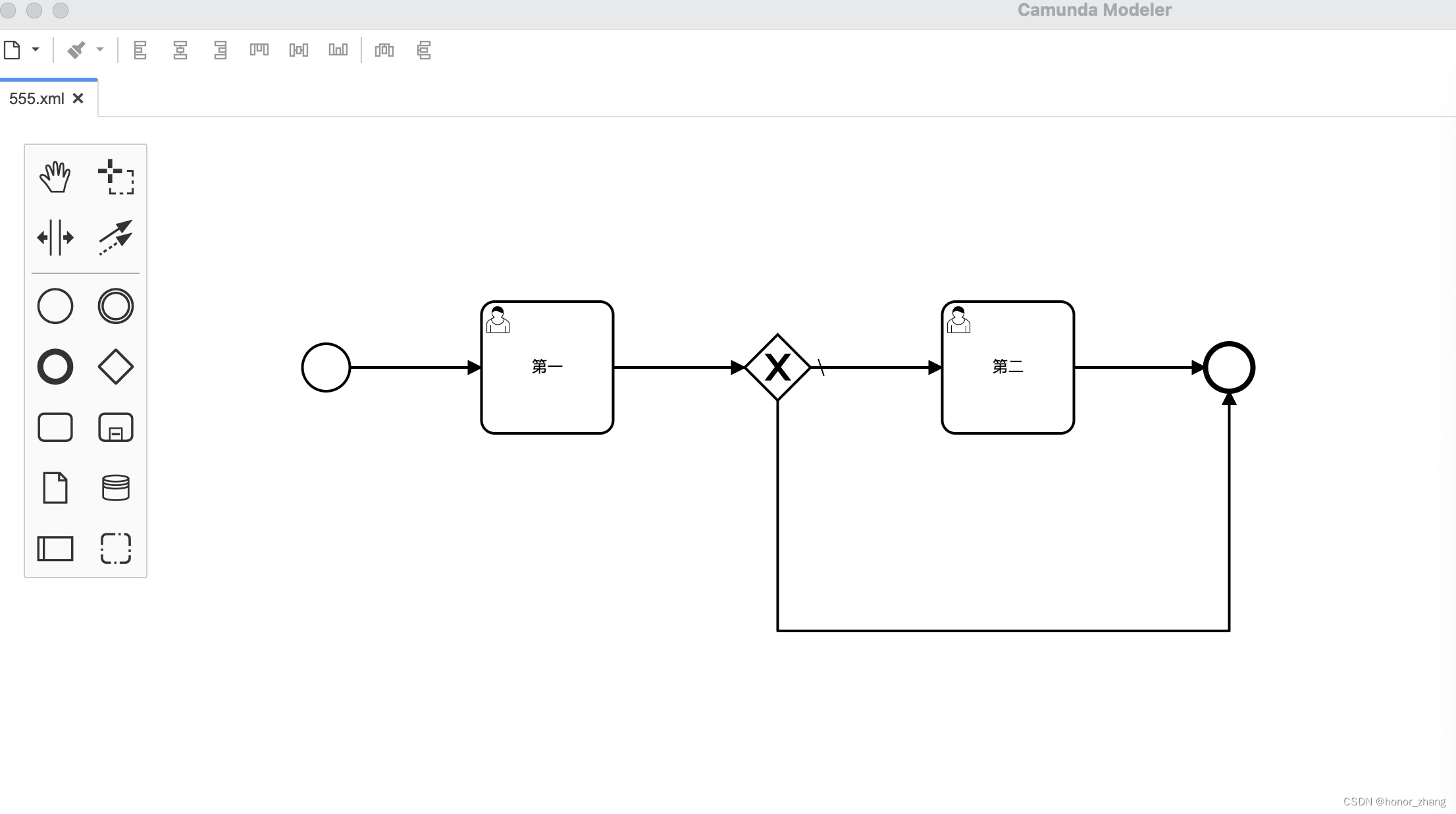Align elements to the bottom
Screen dimensions: 1456x814
(x=338, y=50)
